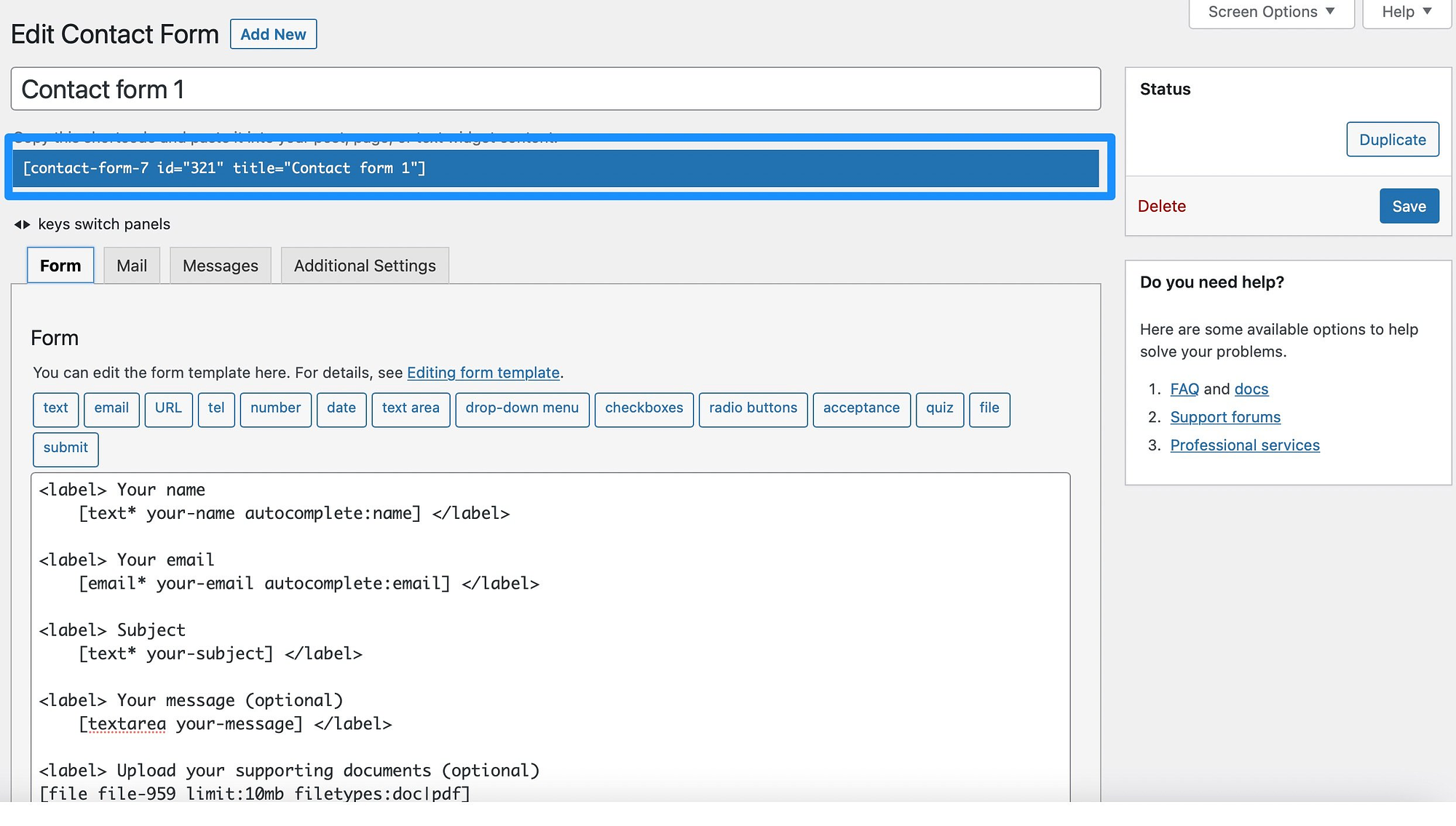This screenshot has width=1456, height=826.
Task: Click the URL field tag button
Action: (x=167, y=407)
